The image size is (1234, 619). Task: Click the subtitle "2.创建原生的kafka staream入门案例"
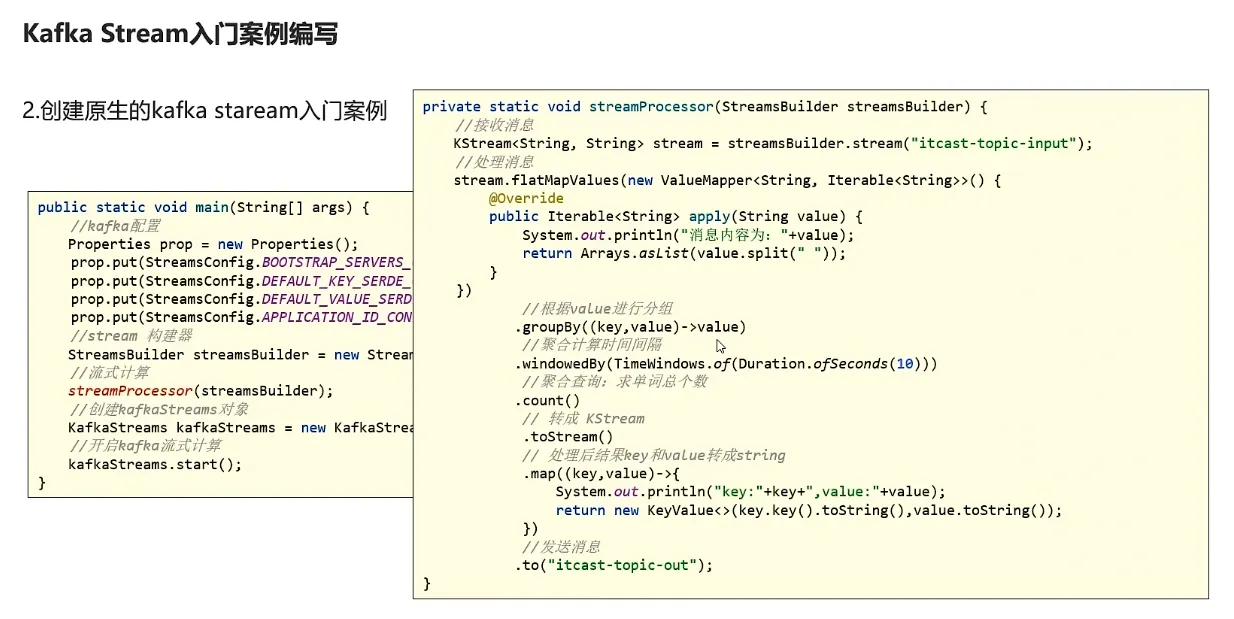coord(205,110)
